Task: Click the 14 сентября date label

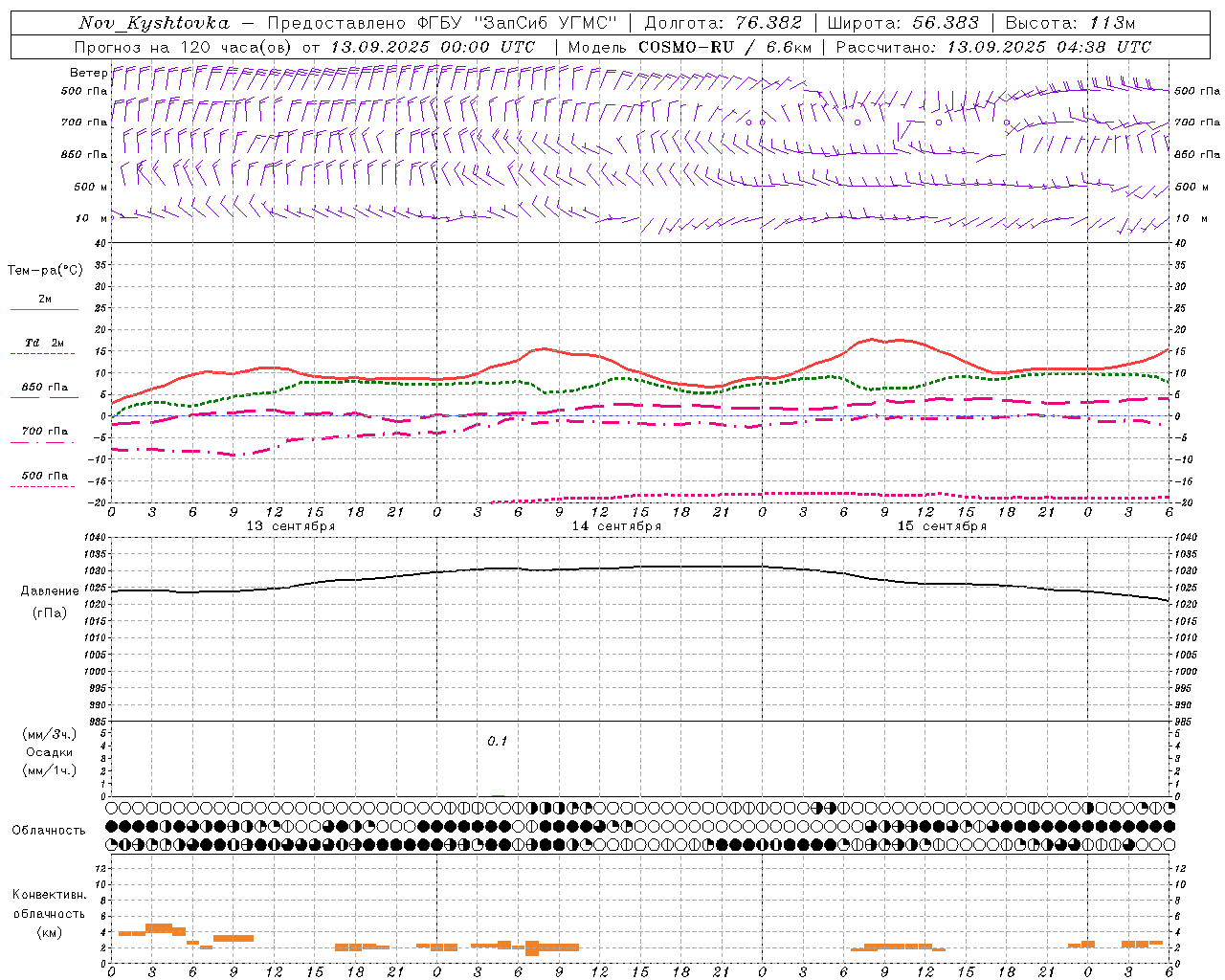Action: point(616,526)
